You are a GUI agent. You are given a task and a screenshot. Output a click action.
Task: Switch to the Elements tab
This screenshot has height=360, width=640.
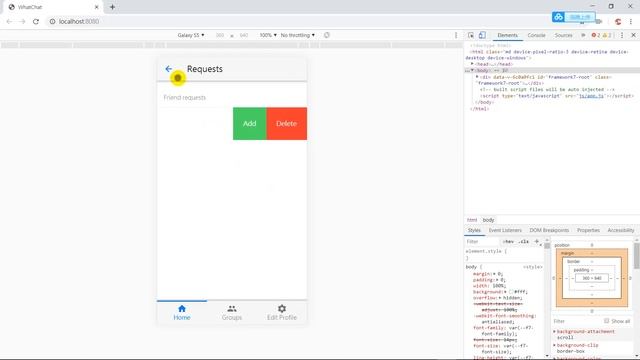tap(507, 35)
